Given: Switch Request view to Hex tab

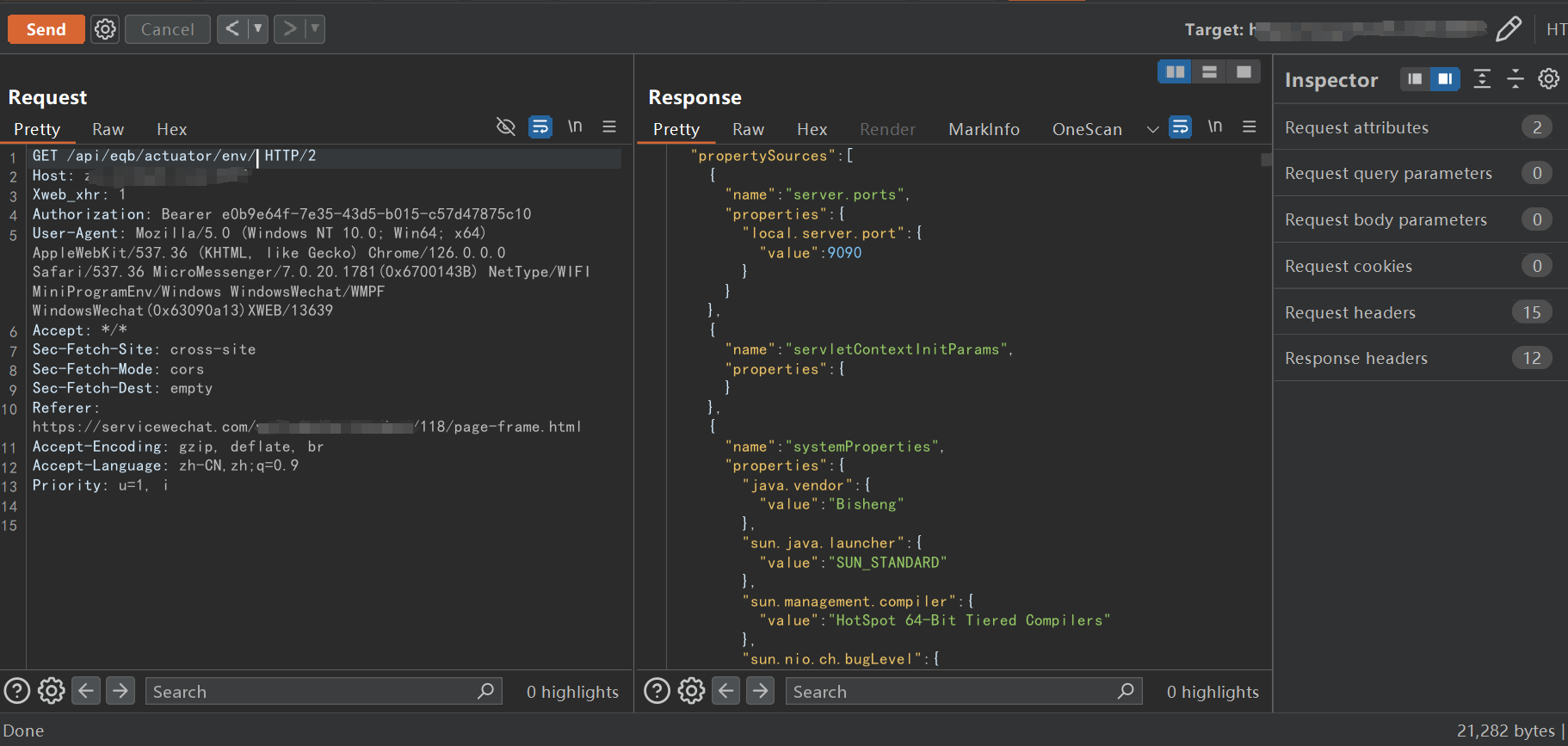Looking at the screenshot, I should tap(172, 129).
